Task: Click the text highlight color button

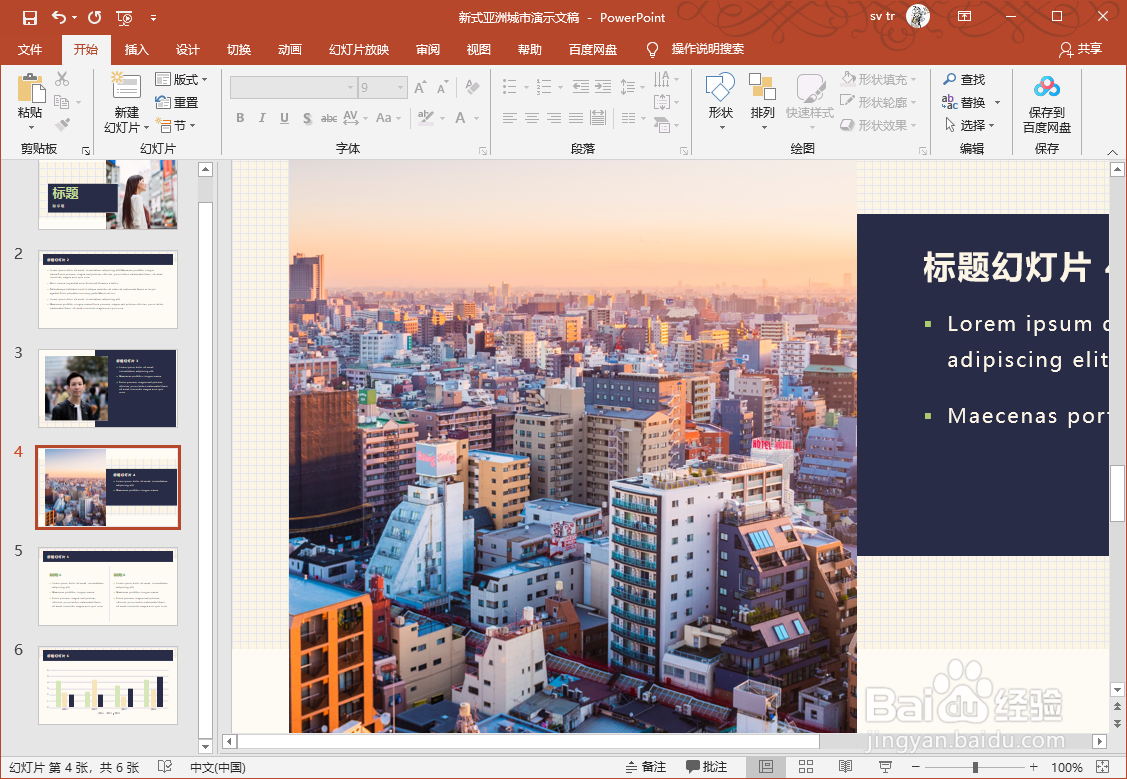Action: (426, 117)
